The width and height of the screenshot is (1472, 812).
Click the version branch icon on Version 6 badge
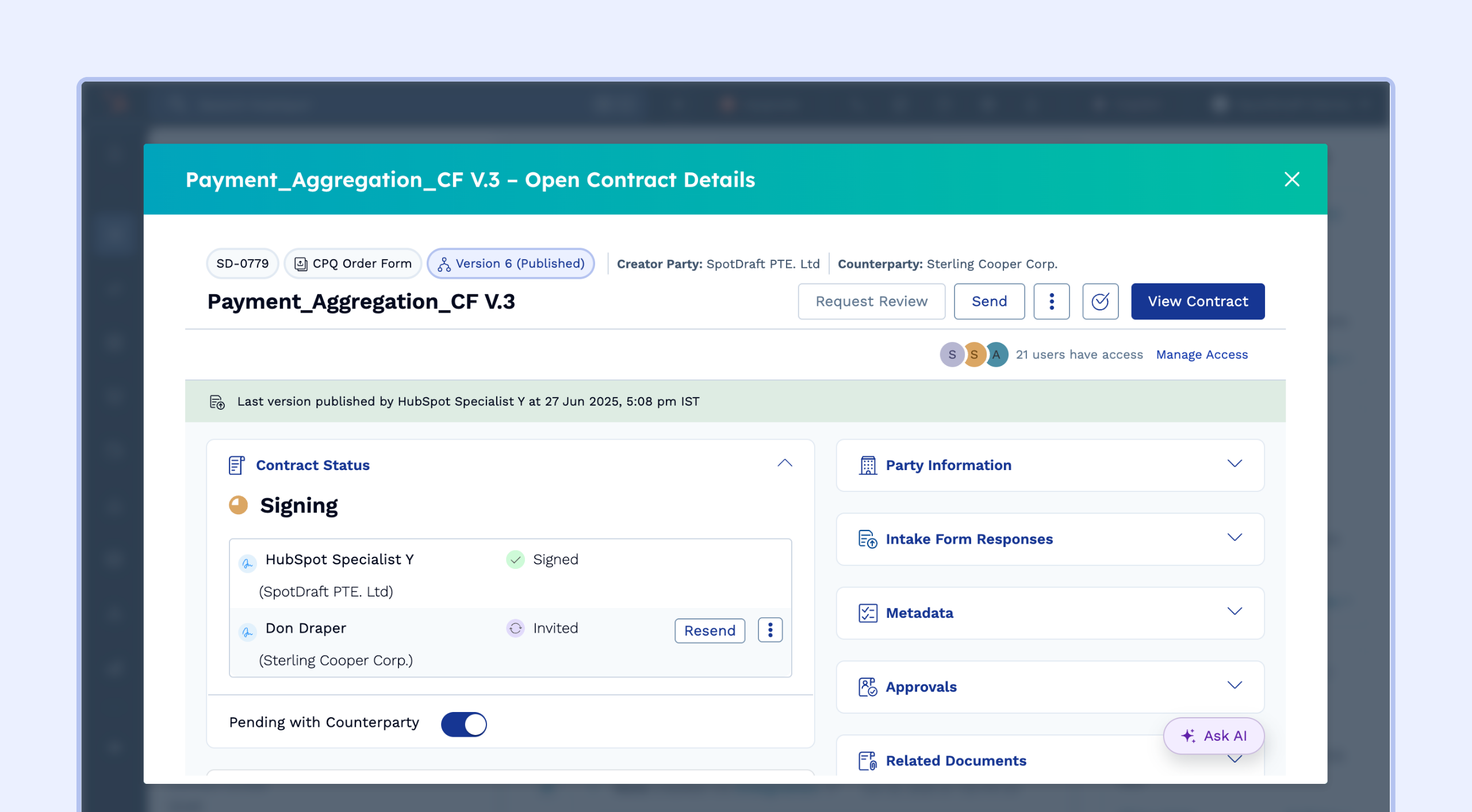pyautogui.click(x=443, y=263)
